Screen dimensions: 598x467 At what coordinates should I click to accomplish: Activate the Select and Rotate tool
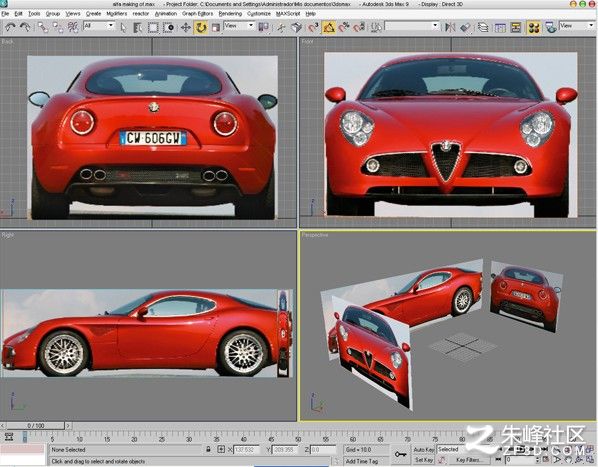pyautogui.click(x=201, y=27)
